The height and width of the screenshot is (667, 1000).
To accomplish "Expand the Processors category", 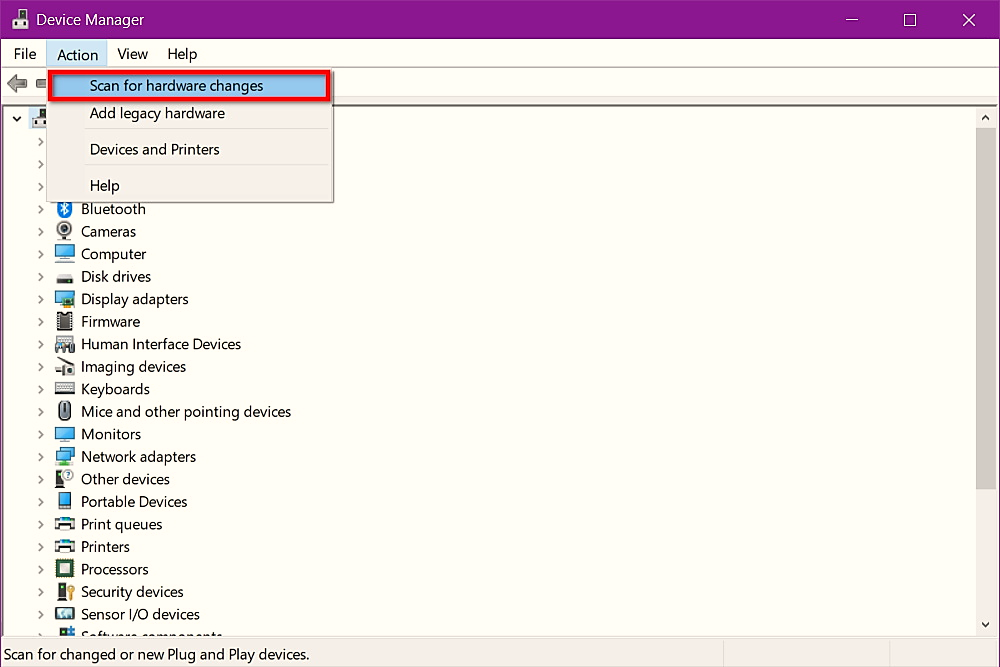I will coord(41,569).
